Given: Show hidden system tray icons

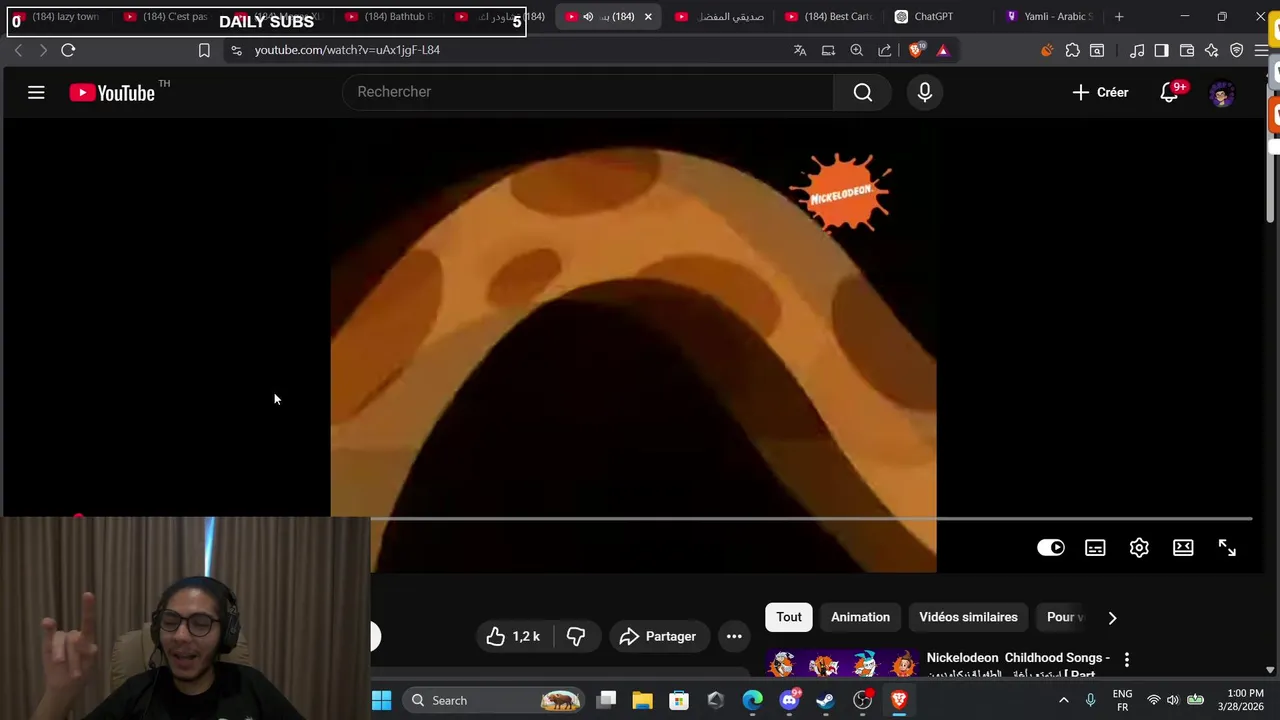Looking at the screenshot, I should (x=1063, y=700).
